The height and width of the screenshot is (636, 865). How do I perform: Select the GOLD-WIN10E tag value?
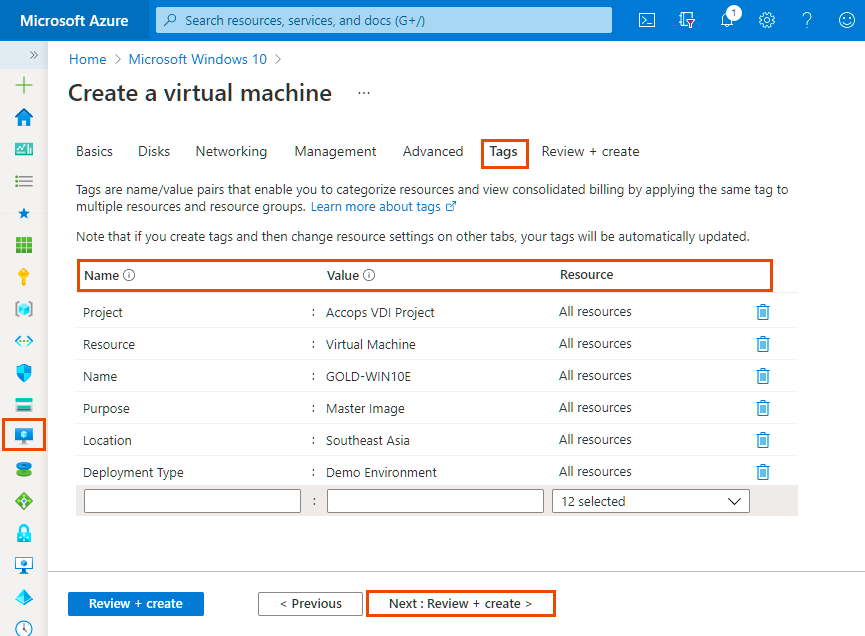coord(369,376)
